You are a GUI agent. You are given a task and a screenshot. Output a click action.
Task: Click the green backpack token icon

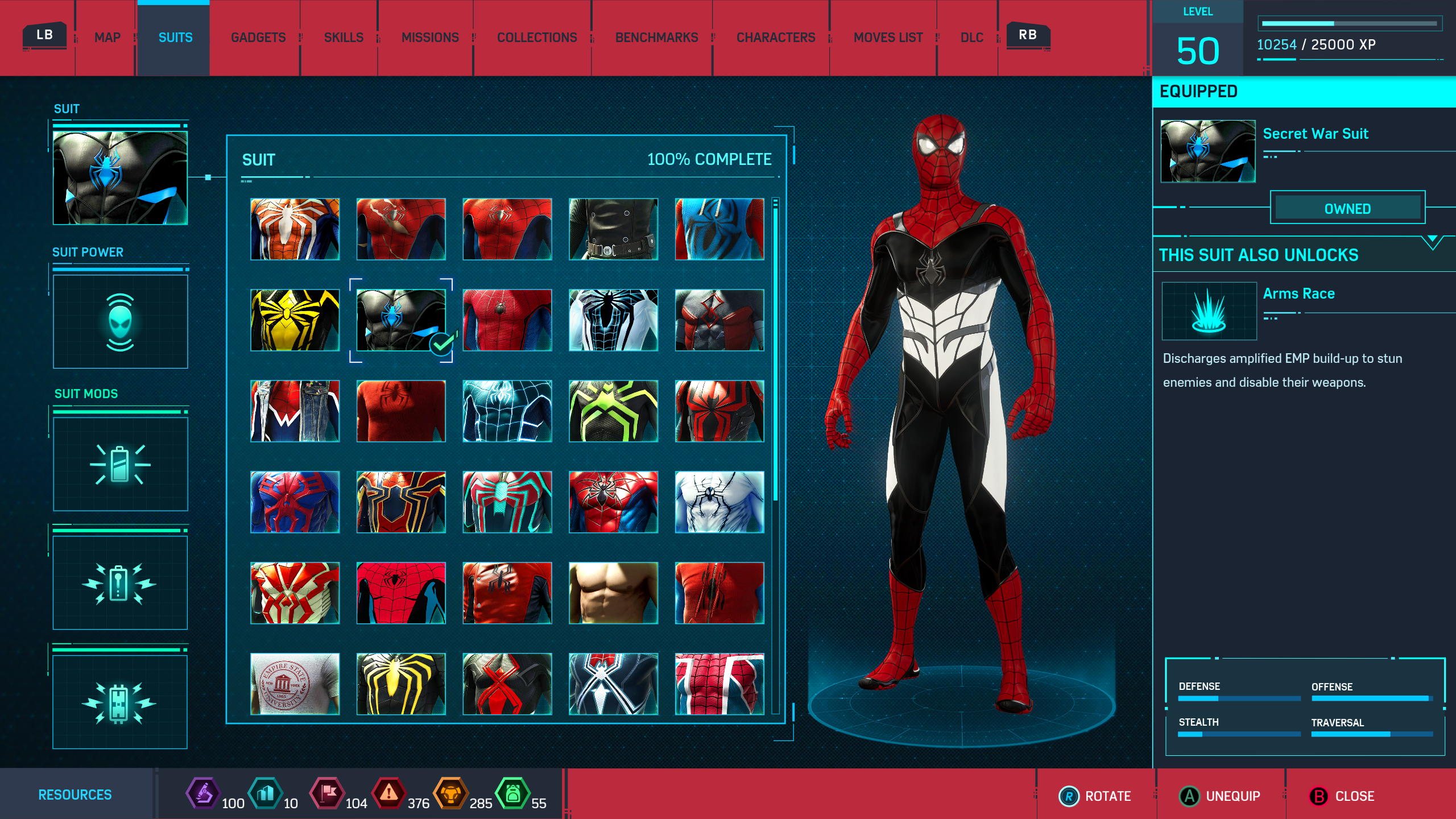coord(512,793)
